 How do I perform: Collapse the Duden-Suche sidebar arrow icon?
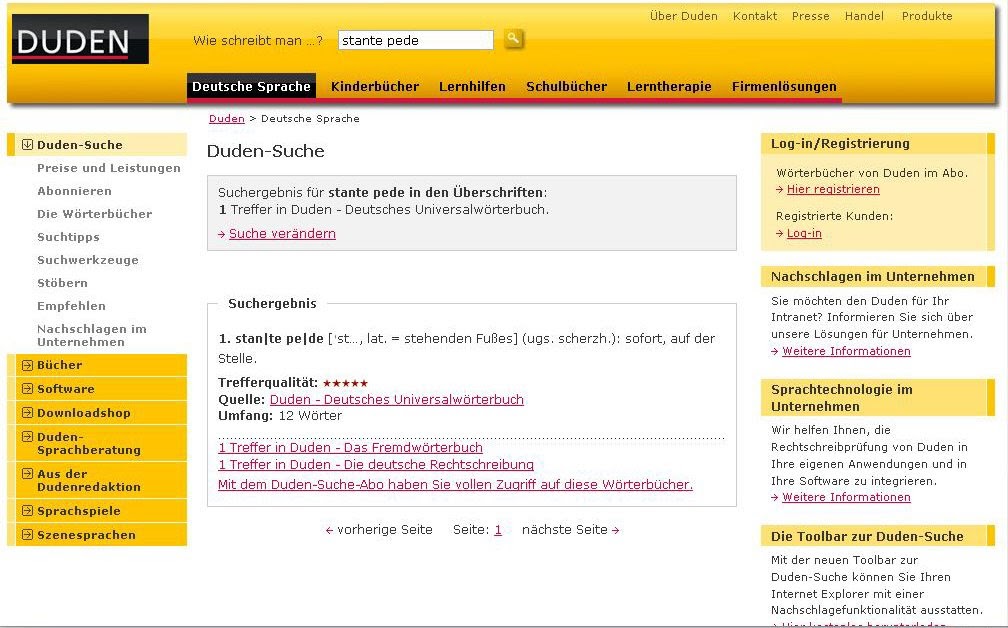(x=27, y=145)
